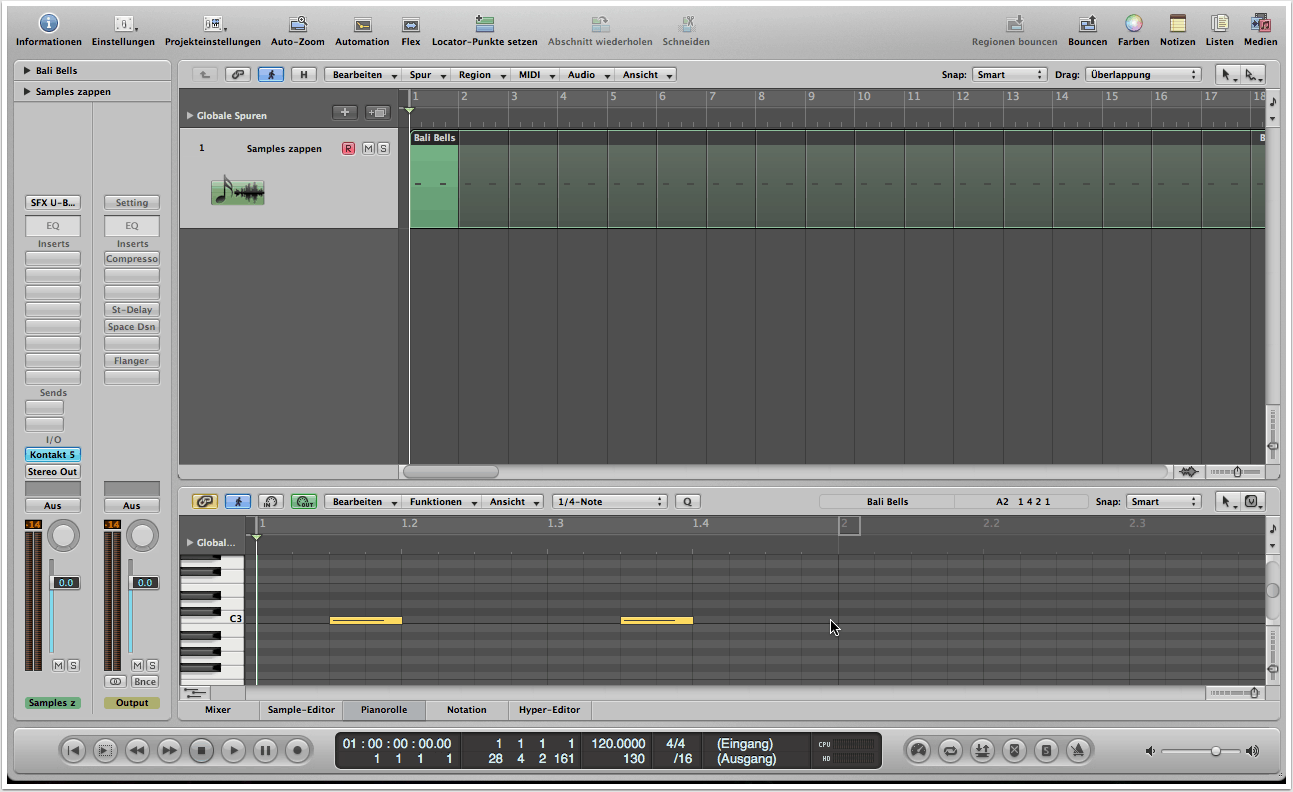Open the Region menu in arrange toolbar
Screen dimensions: 1293x792
point(479,75)
